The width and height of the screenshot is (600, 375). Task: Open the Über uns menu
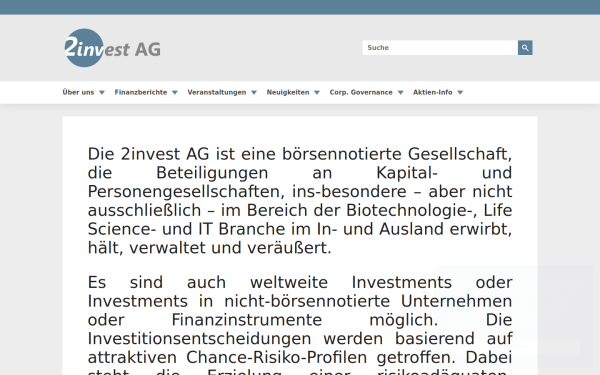click(x=78, y=92)
